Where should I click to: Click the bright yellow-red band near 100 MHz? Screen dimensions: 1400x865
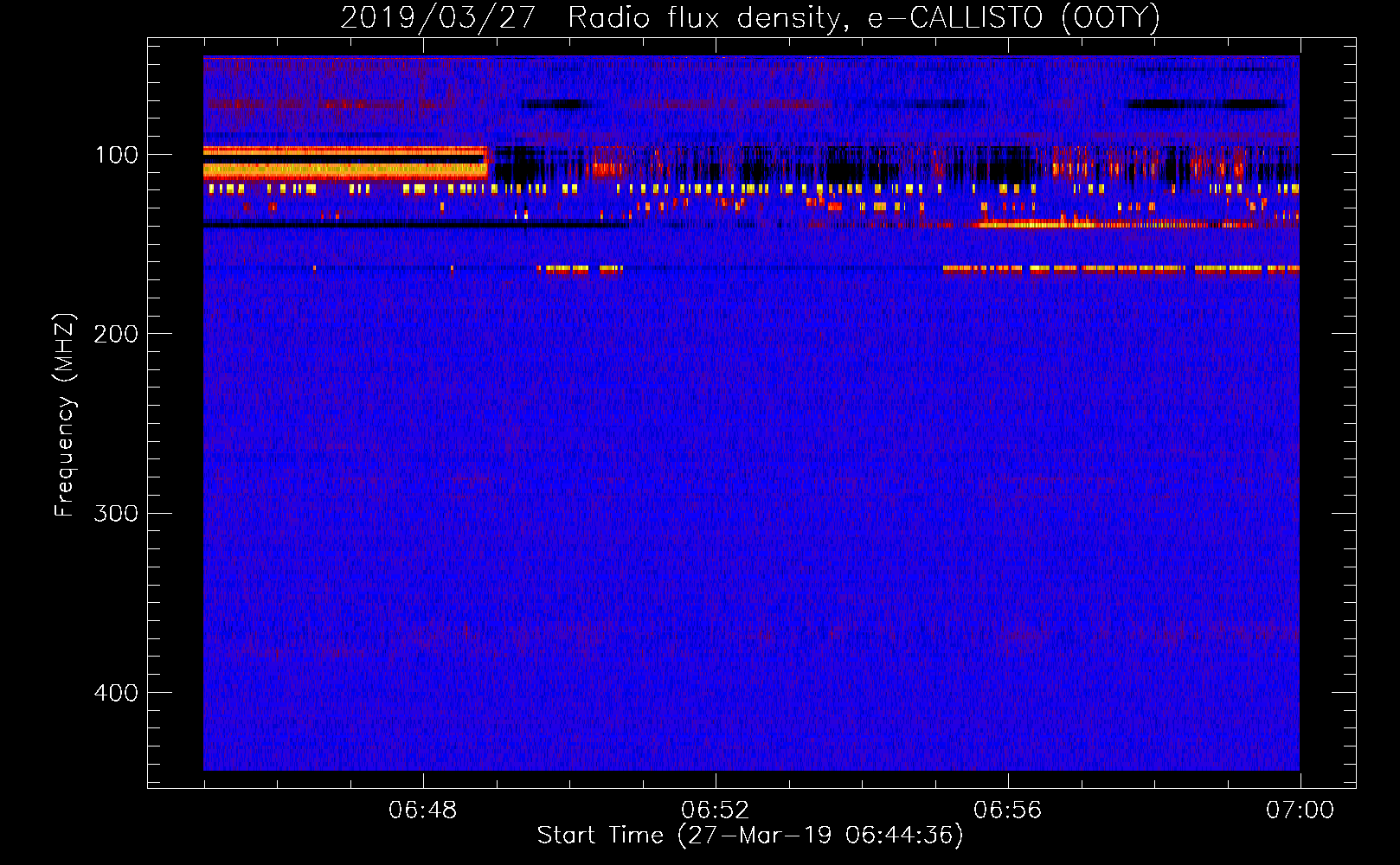pos(346,163)
